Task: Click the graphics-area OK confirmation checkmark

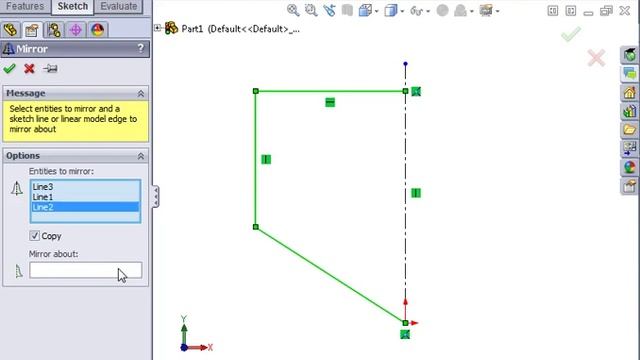Action: point(571,34)
